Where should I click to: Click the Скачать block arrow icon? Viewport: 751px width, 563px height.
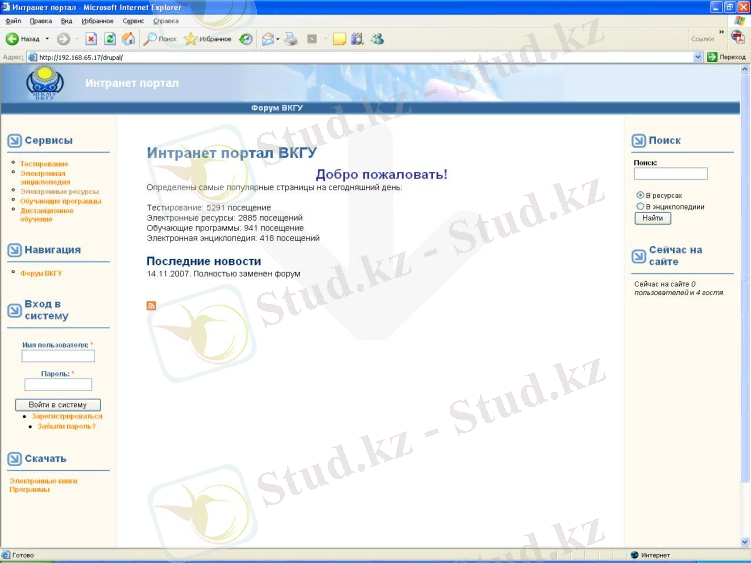(14, 459)
